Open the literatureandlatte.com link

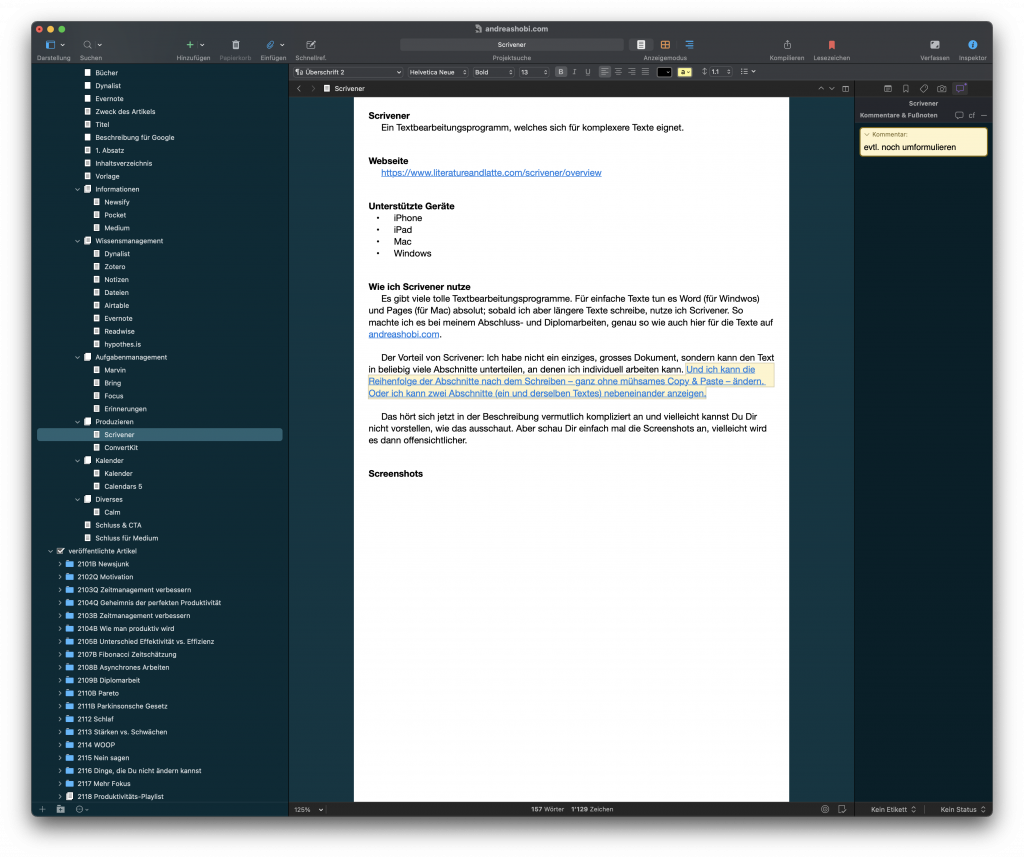coord(491,173)
